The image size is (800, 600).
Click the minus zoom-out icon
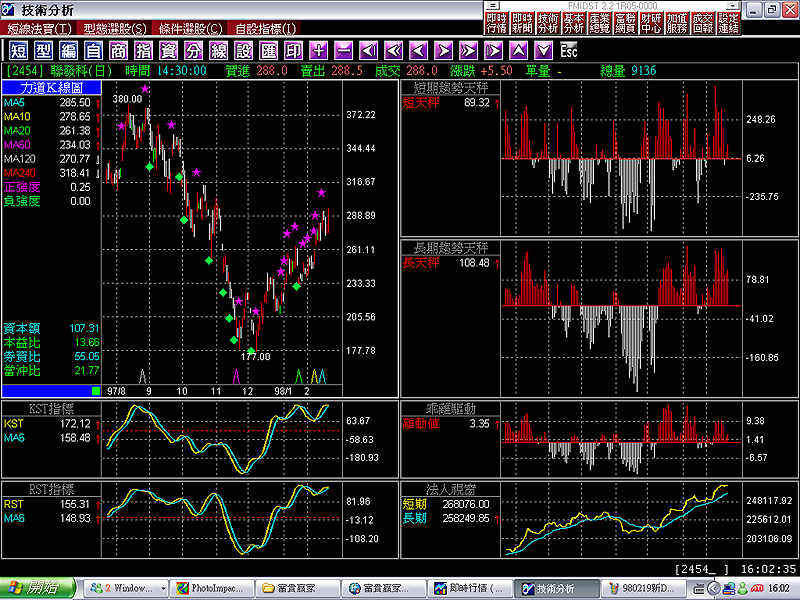pyautogui.click(x=343, y=51)
